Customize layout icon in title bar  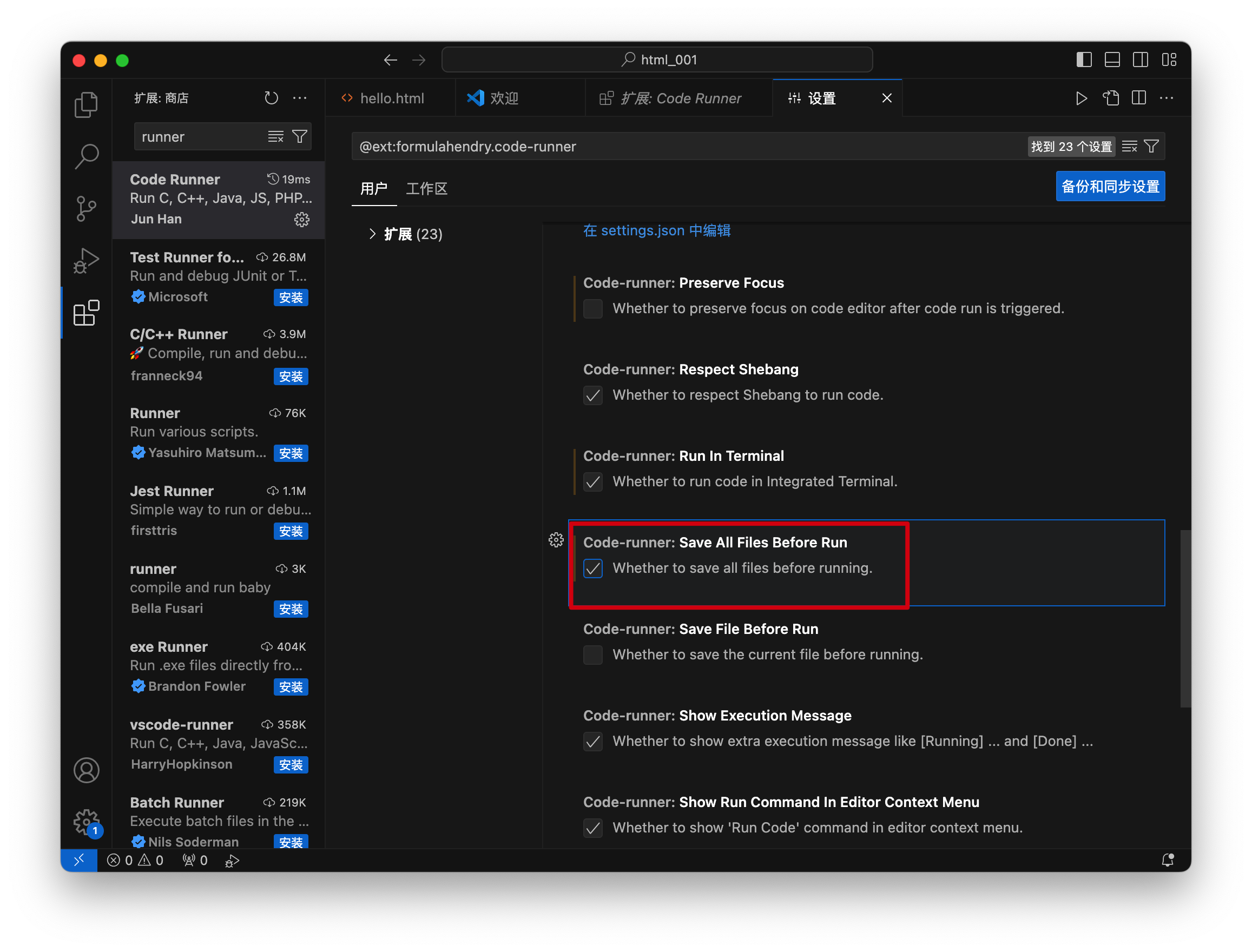tap(1169, 60)
